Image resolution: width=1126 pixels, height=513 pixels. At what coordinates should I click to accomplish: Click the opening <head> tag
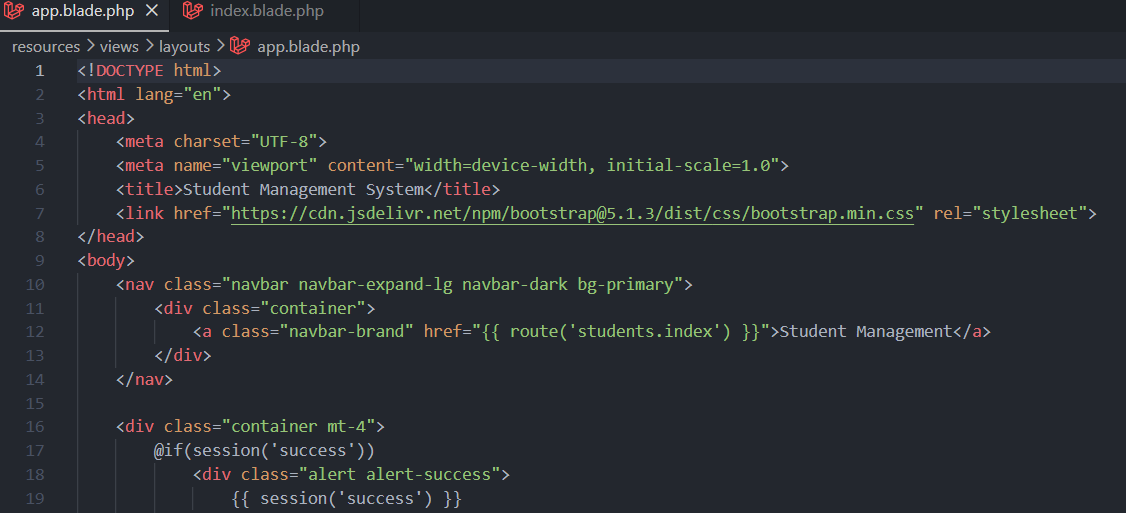(x=106, y=119)
